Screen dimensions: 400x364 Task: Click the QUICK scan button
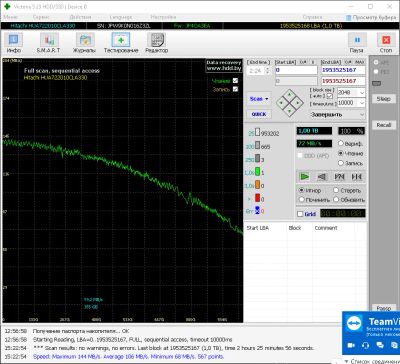[x=259, y=114]
